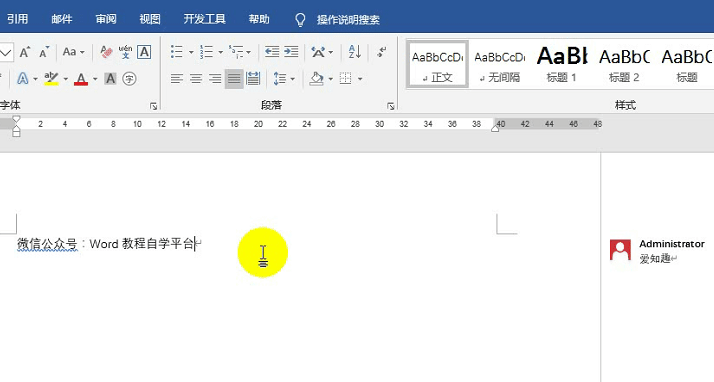Open shading color dropdown arrow

point(330,79)
